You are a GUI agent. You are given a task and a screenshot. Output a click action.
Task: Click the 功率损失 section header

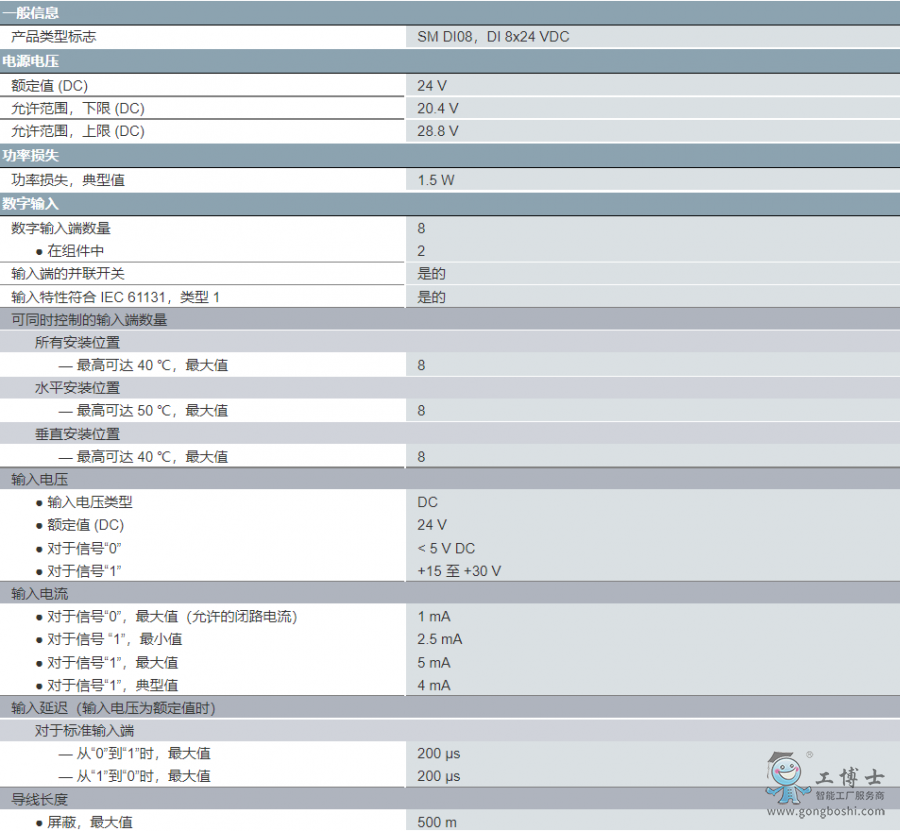31,156
